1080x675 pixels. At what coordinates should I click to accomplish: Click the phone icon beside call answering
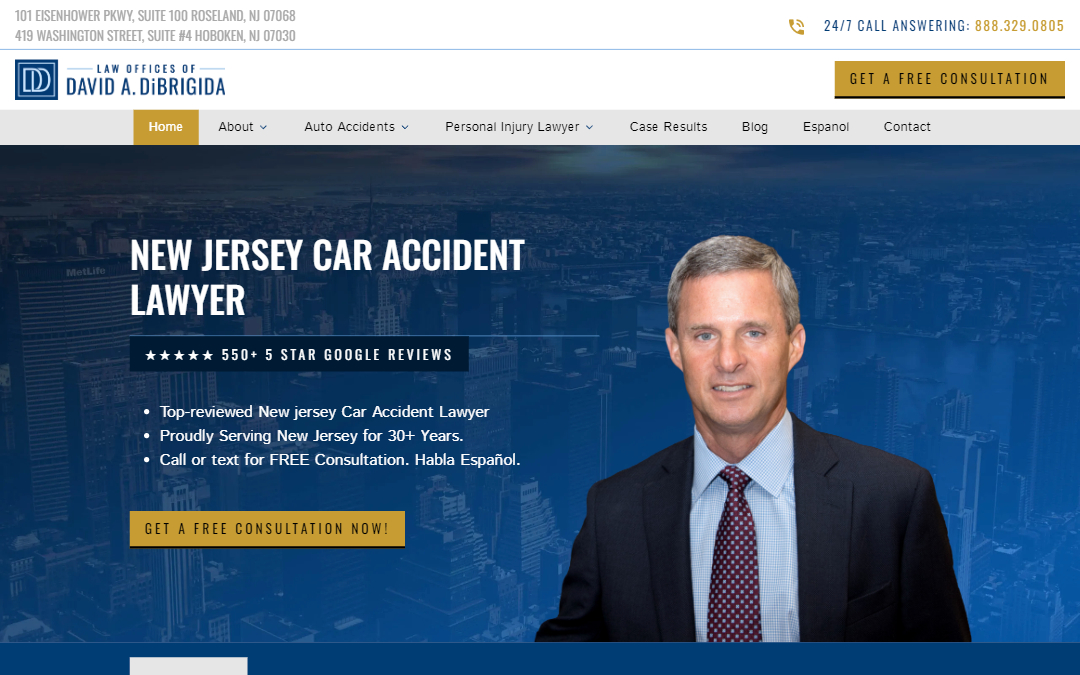coord(796,27)
